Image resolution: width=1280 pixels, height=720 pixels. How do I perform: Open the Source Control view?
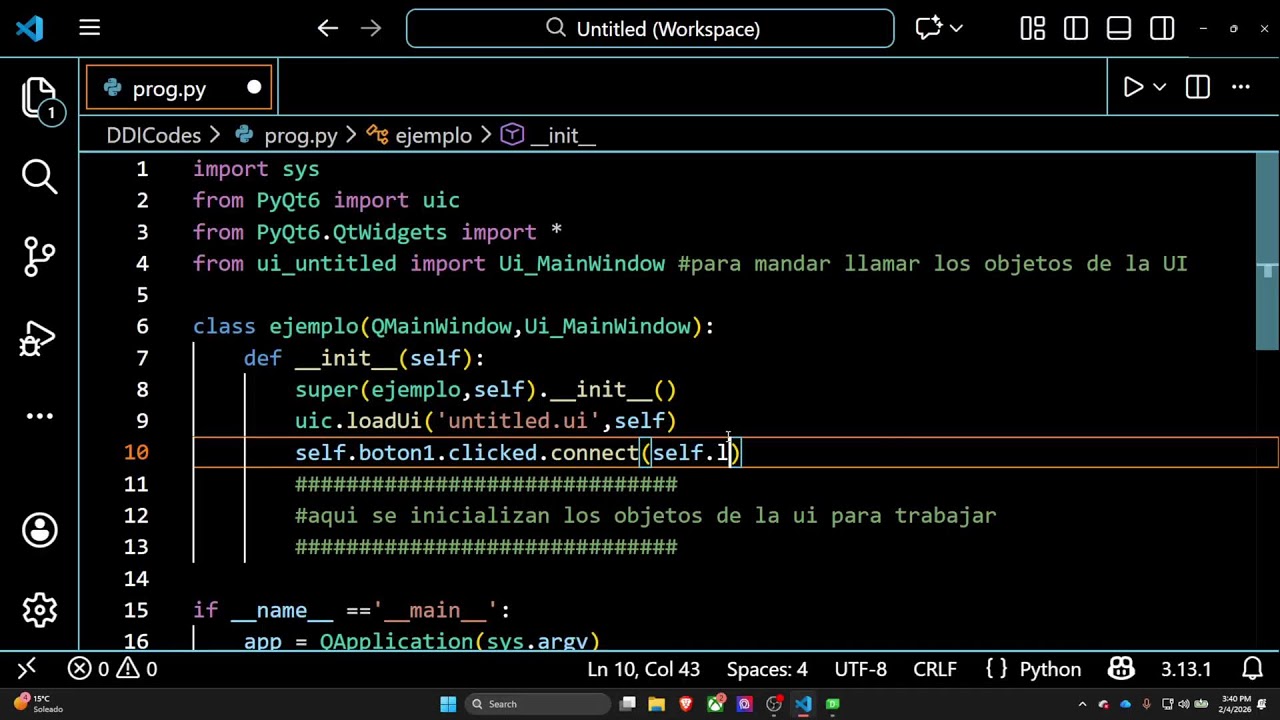tap(40, 257)
